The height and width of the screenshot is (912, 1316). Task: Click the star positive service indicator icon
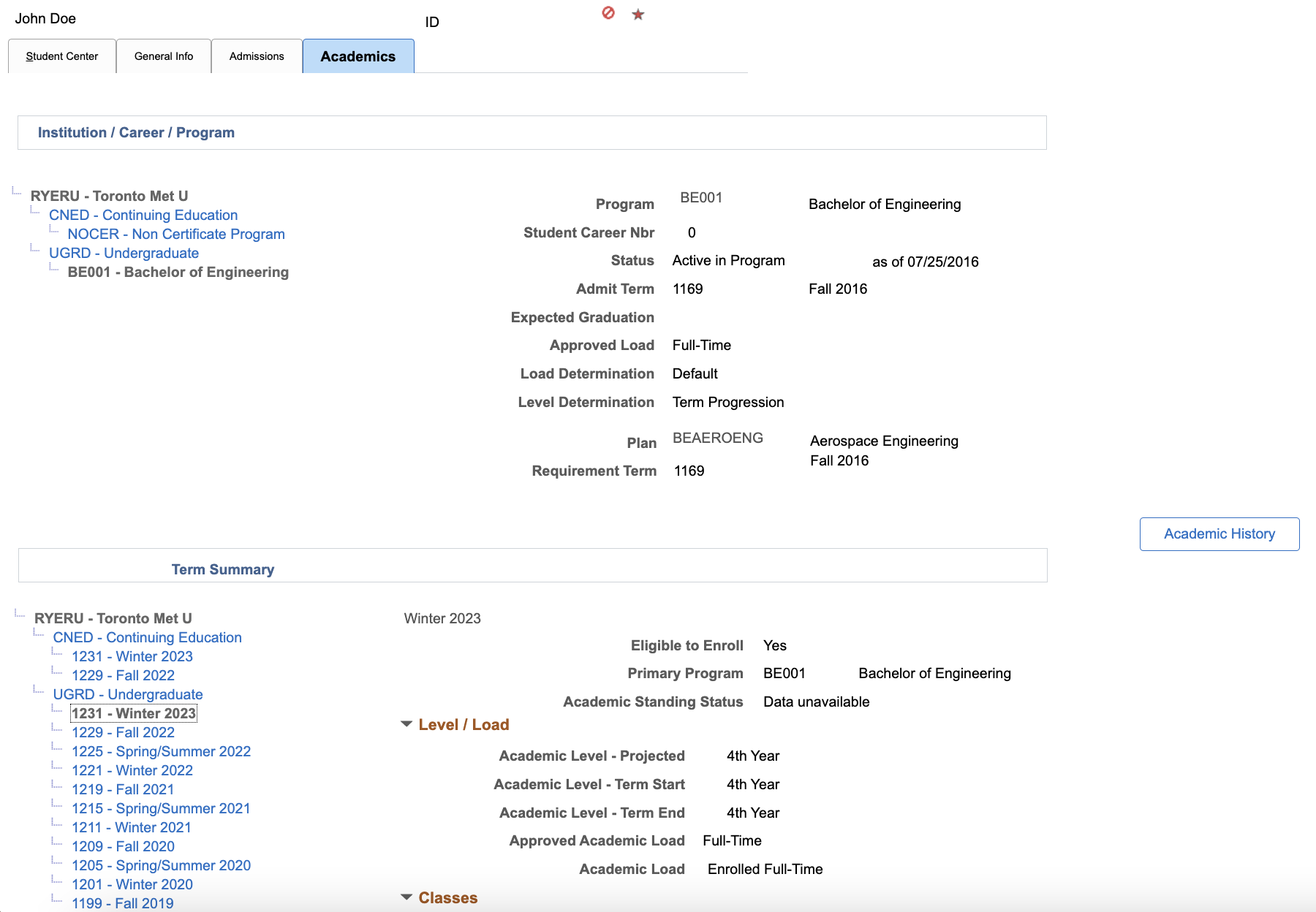click(x=638, y=15)
